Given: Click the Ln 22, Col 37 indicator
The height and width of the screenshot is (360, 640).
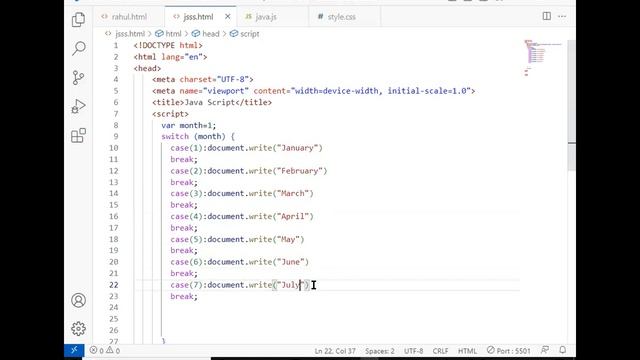Looking at the screenshot, I should point(335,351).
